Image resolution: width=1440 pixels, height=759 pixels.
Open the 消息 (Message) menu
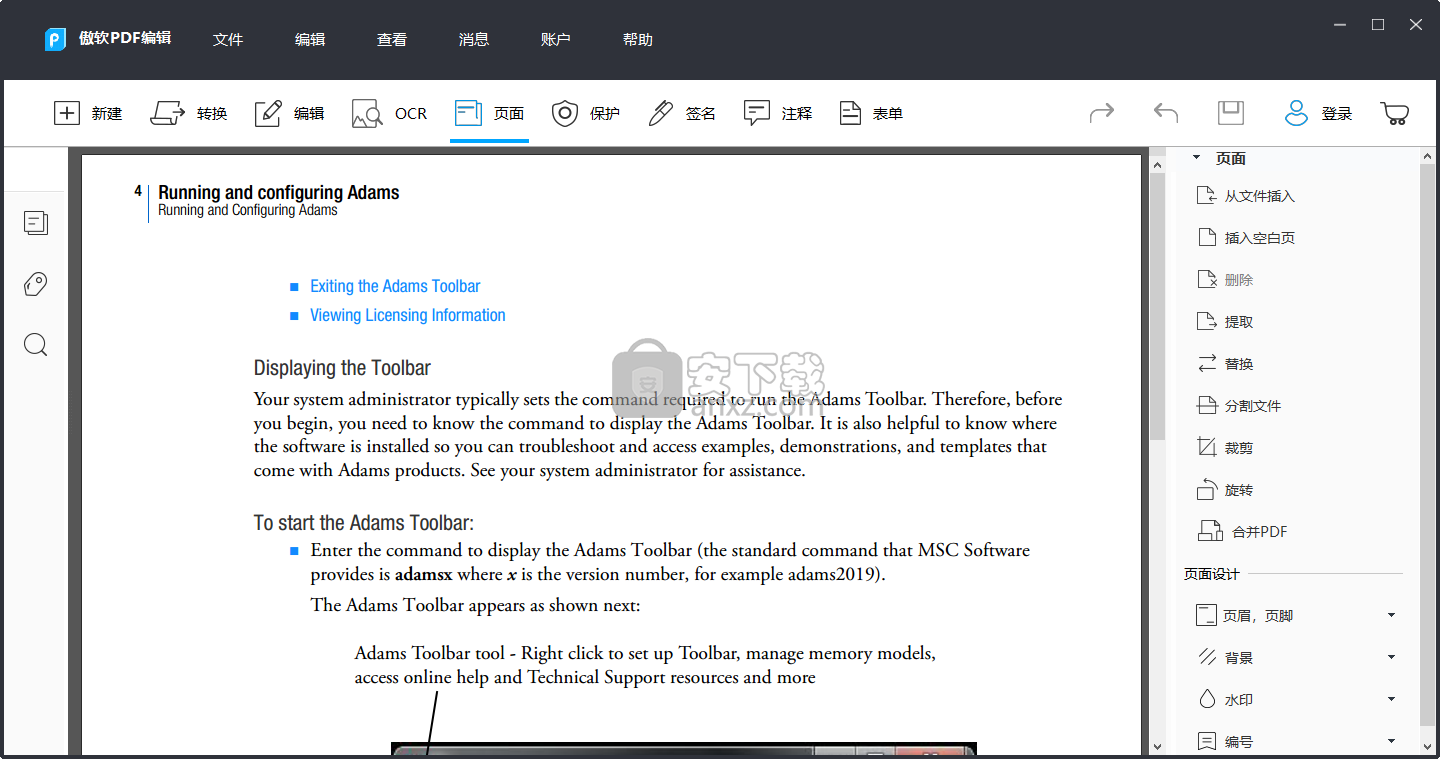(x=474, y=40)
